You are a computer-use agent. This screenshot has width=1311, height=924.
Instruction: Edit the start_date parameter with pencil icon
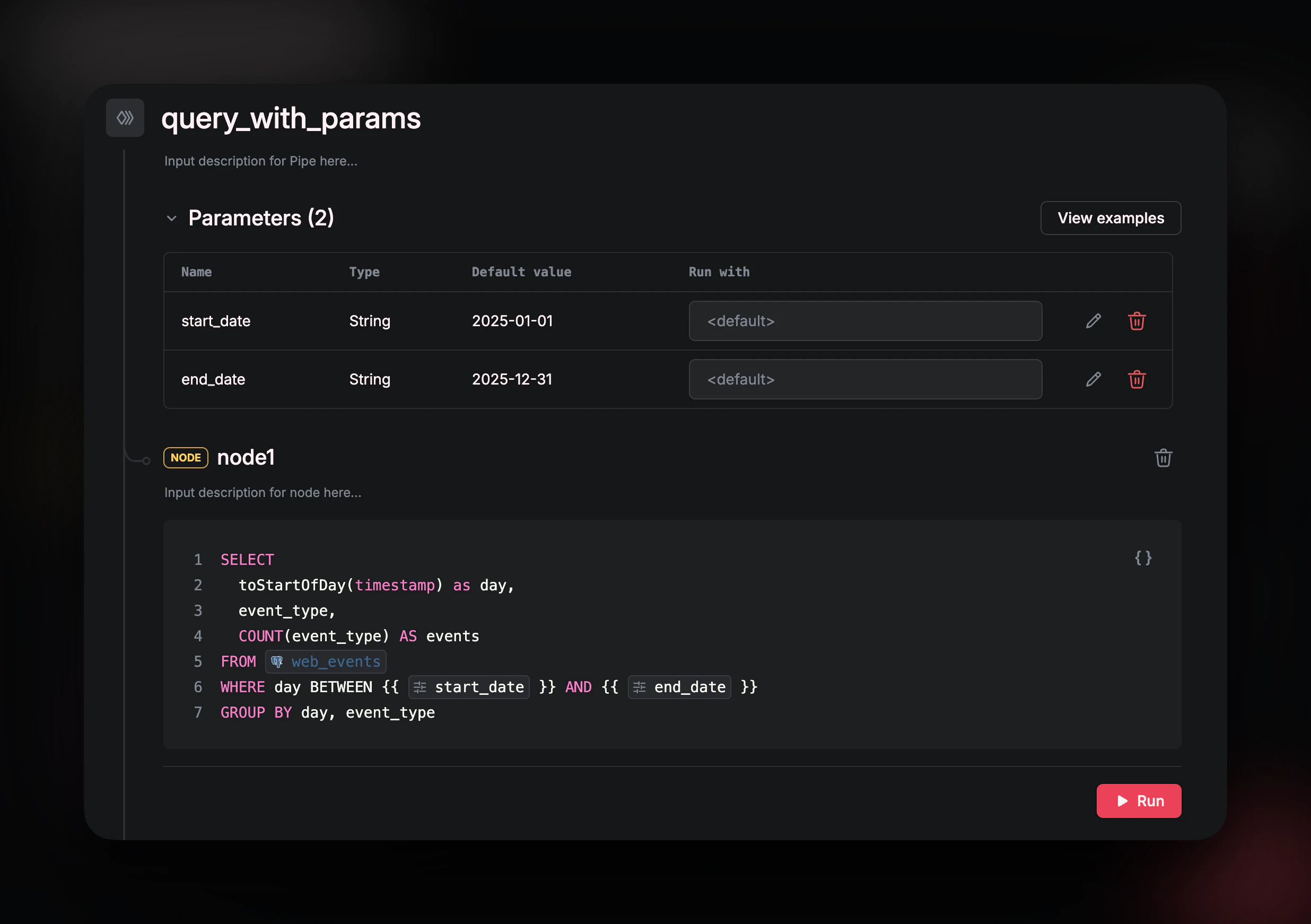point(1093,321)
